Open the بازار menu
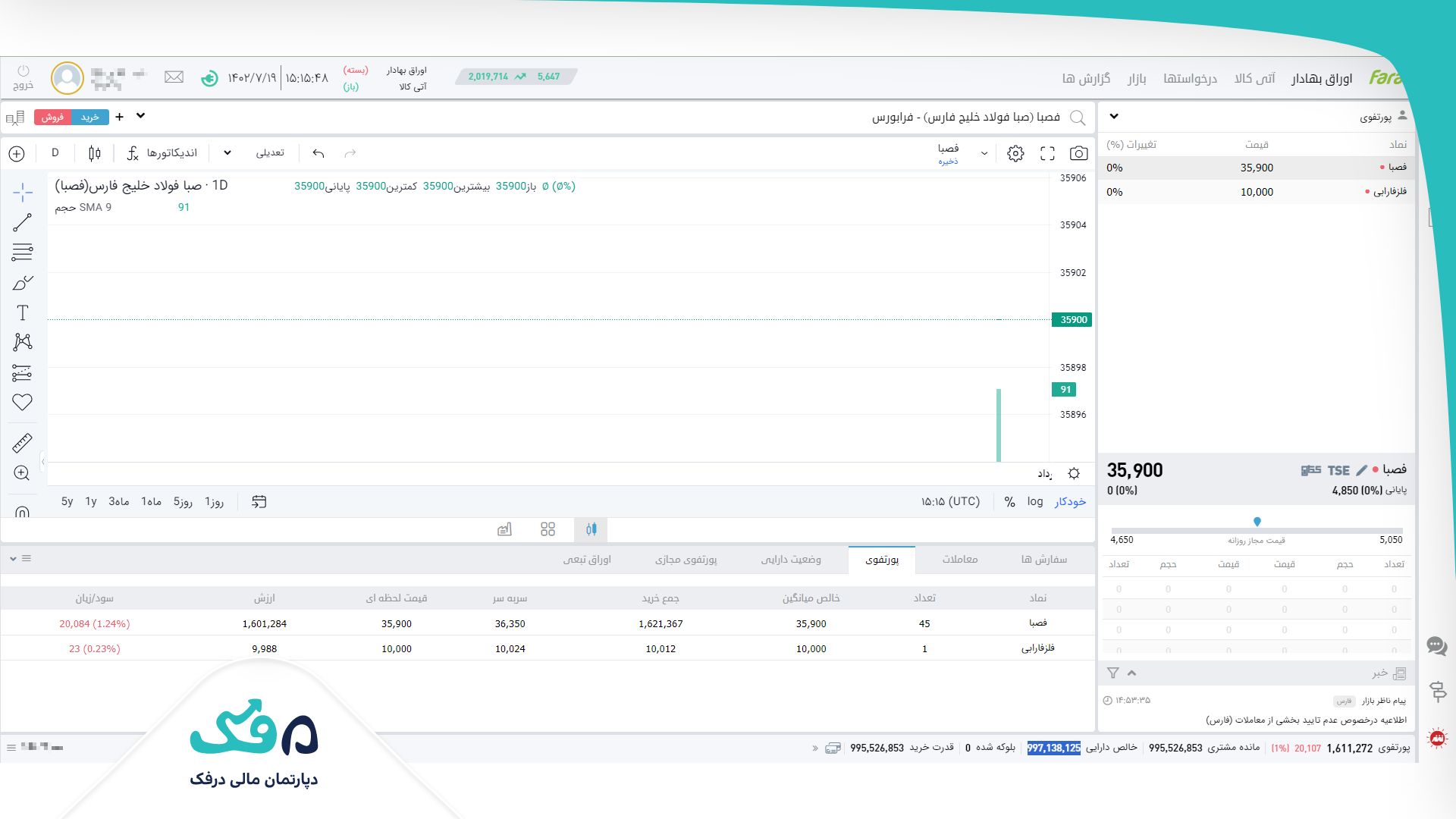Viewport: 1456px width, 819px height. [x=1137, y=78]
